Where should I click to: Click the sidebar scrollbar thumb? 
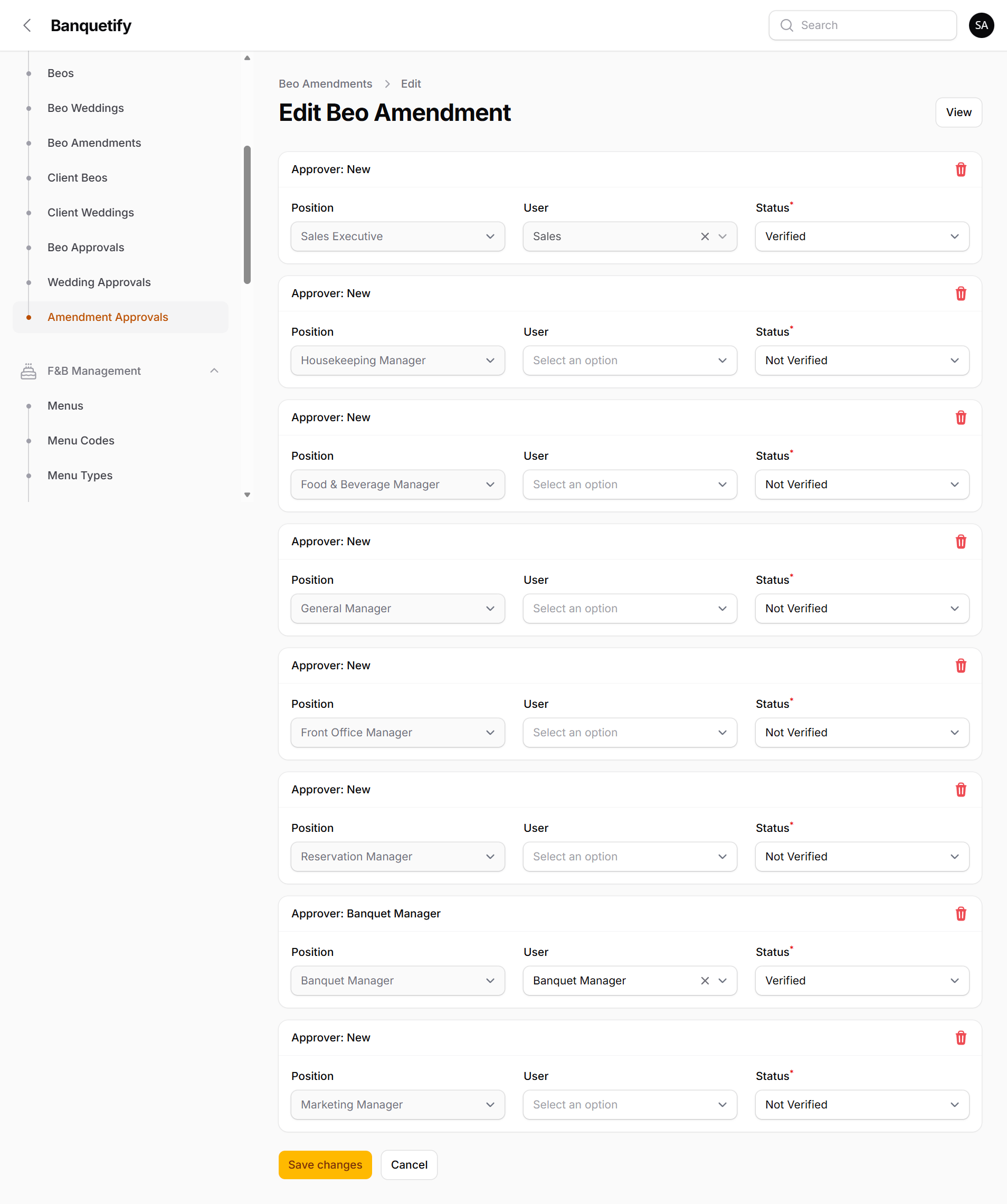tap(247, 214)
